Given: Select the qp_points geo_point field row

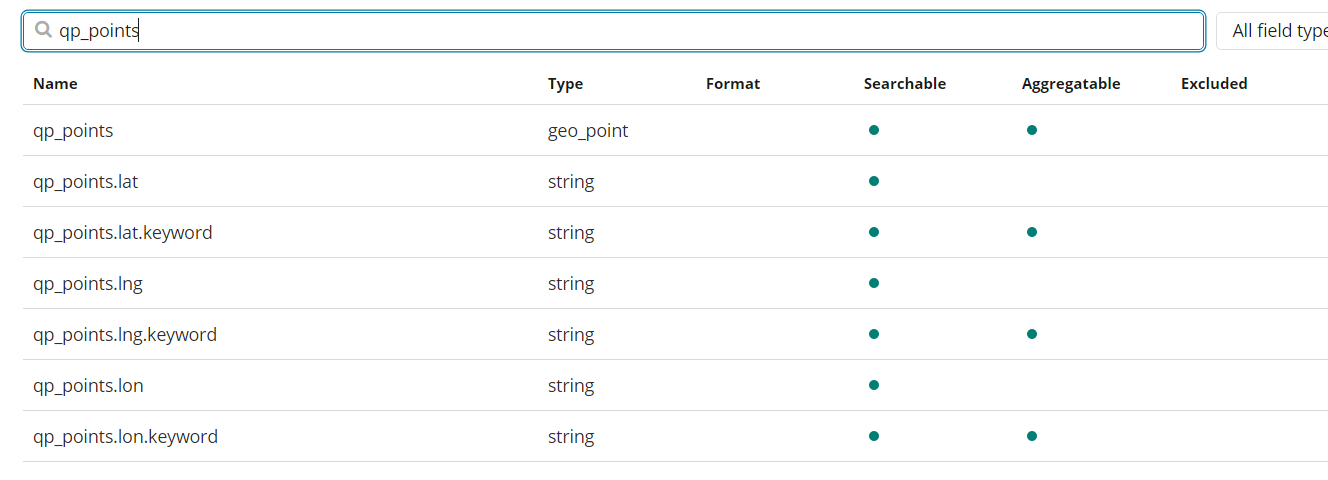Looking at the screenshot, I should click(x=73, y=130).
